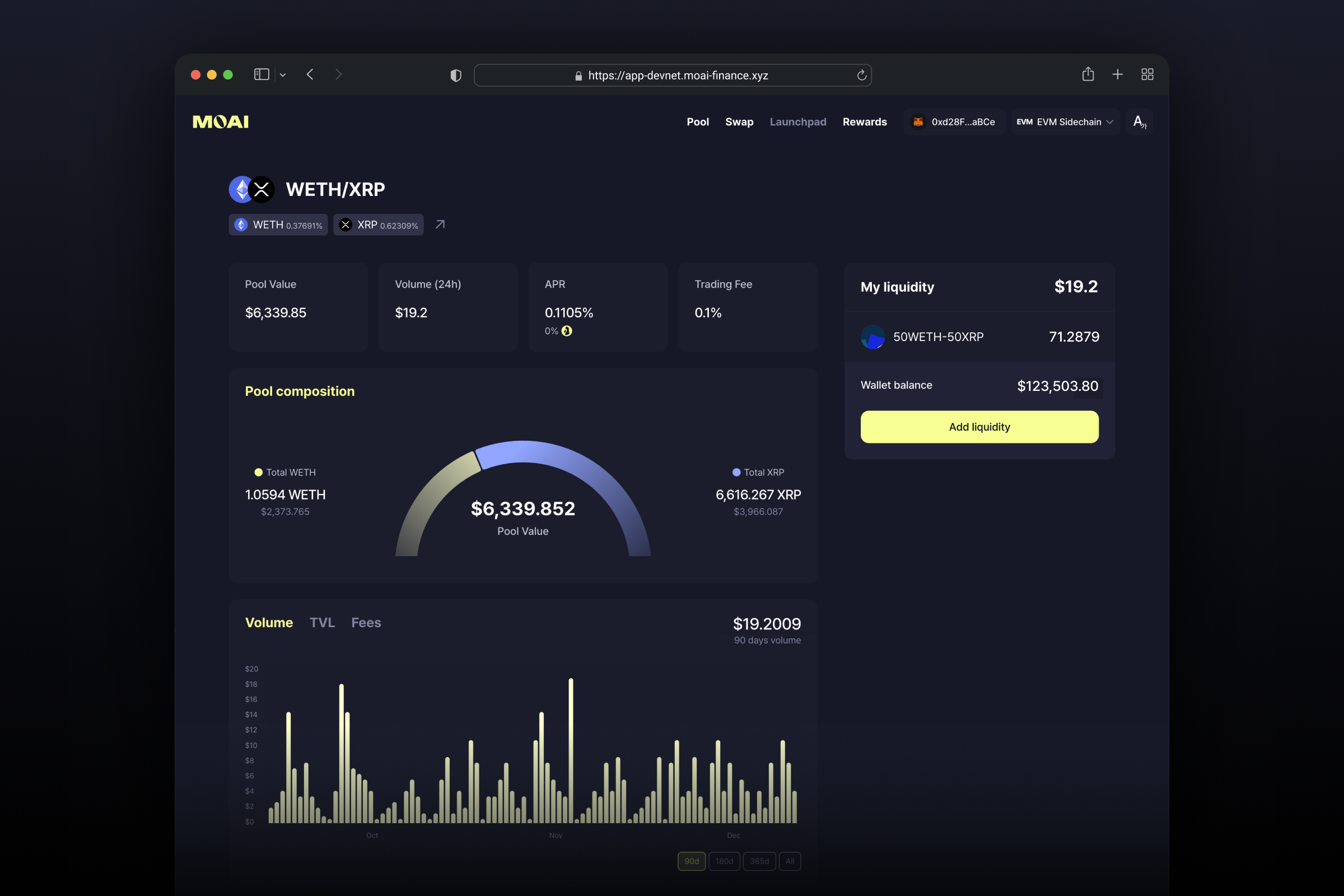This screenshot has height=896, width=1344.
Task: Click the MOAI logo
Action: pyautogui.click(x=221, y=122)
